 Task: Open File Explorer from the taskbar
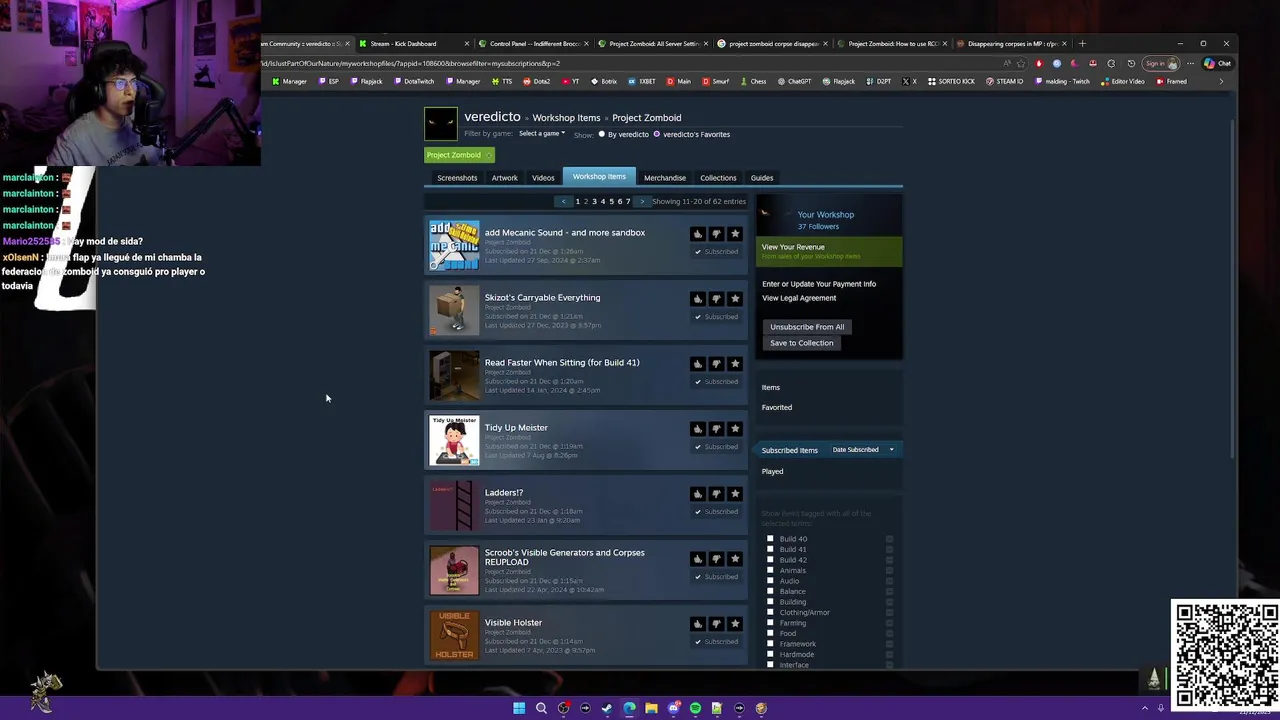[x=651, y=708]
